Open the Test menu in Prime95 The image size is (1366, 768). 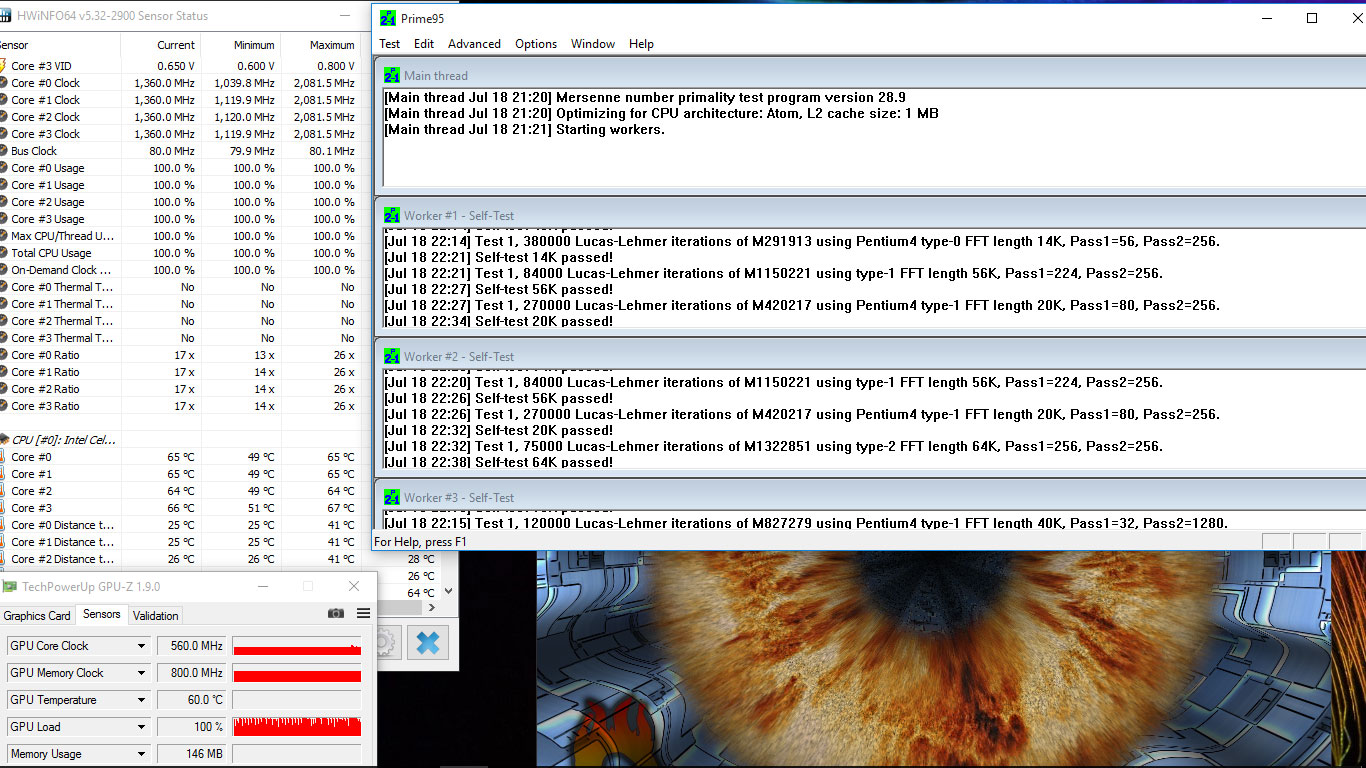pos(390,44)
